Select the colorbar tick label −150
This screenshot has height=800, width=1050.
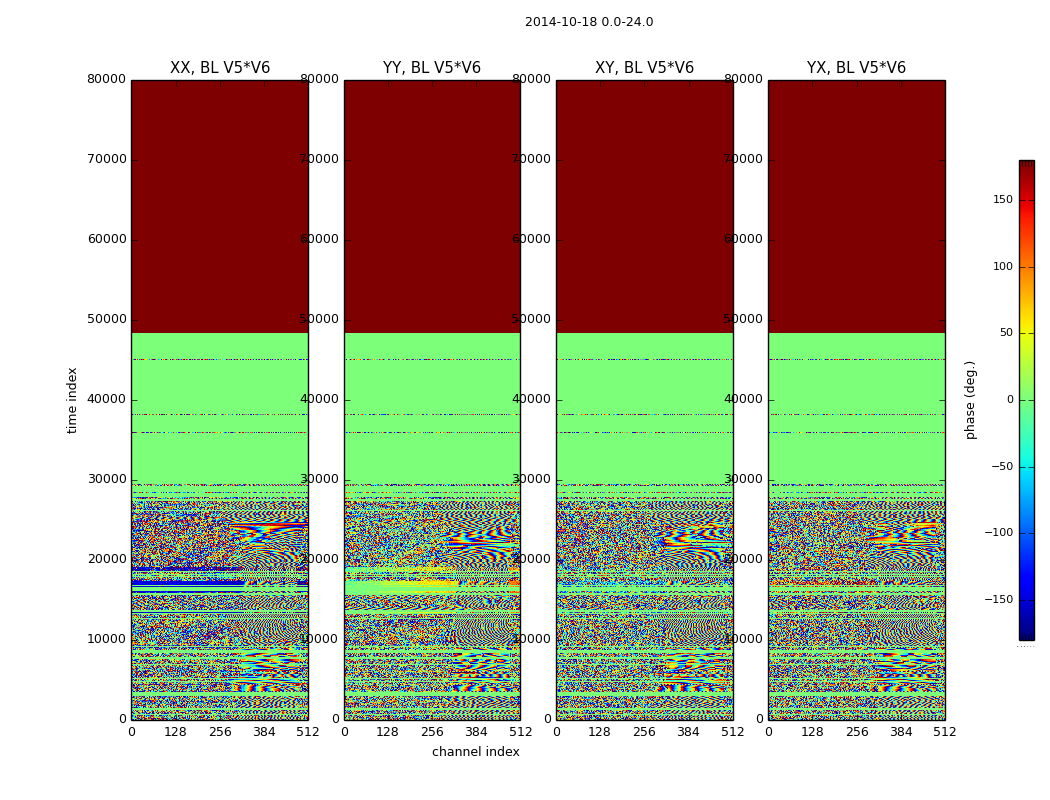tap(999, 600)
